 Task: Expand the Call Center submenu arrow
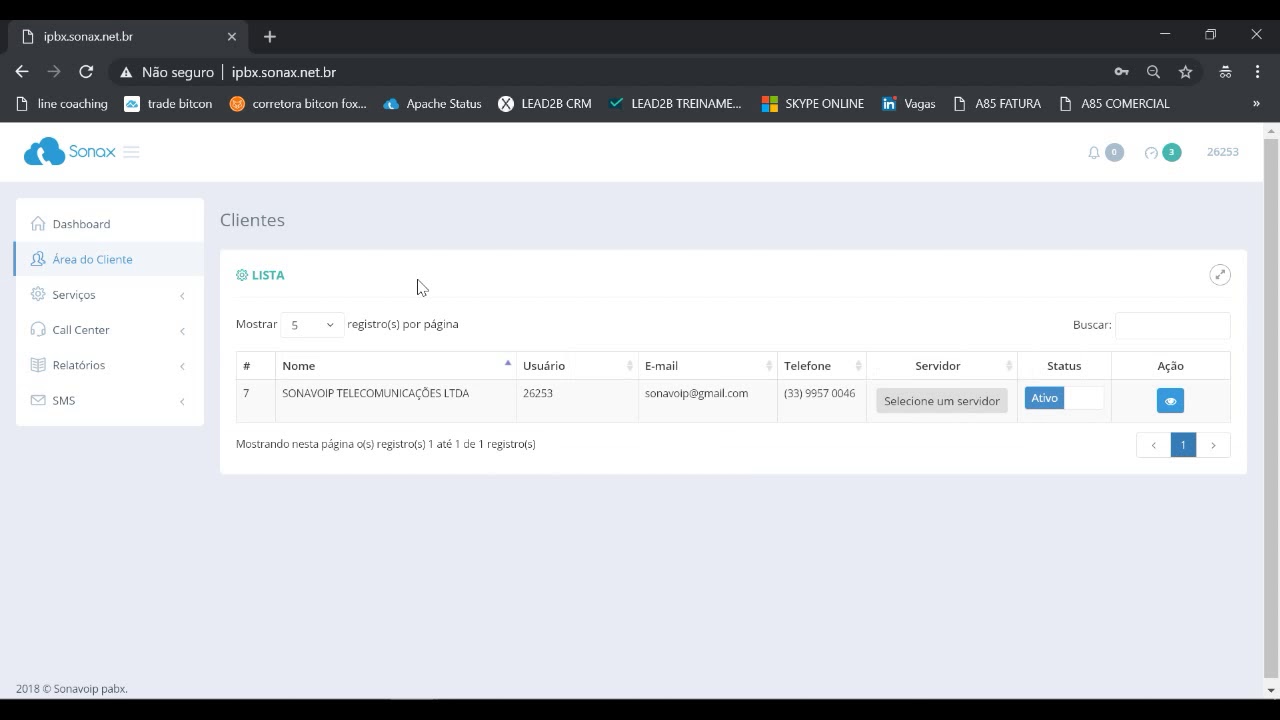click(182, 330)
